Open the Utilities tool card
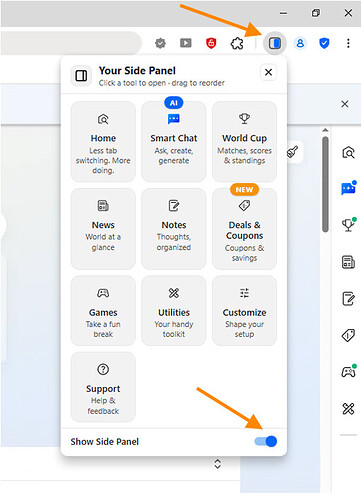This screenshot has width=361, height=500. [x=174, y=311]
